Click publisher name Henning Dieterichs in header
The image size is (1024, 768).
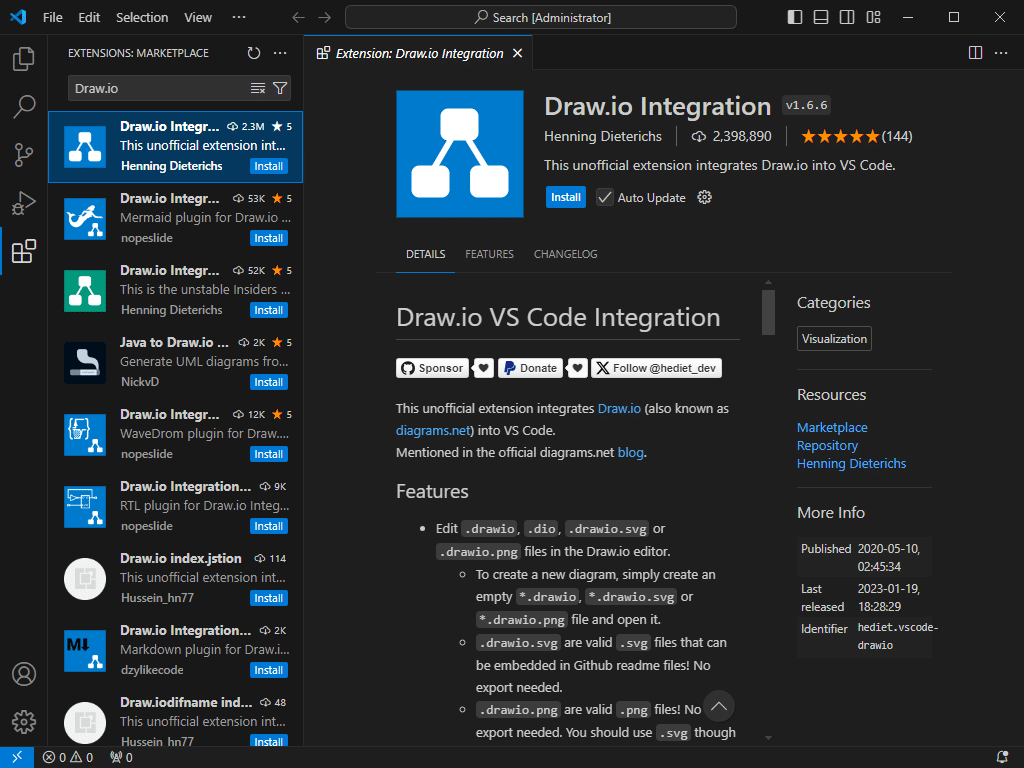pyautogui.click(x=603, y=136)
